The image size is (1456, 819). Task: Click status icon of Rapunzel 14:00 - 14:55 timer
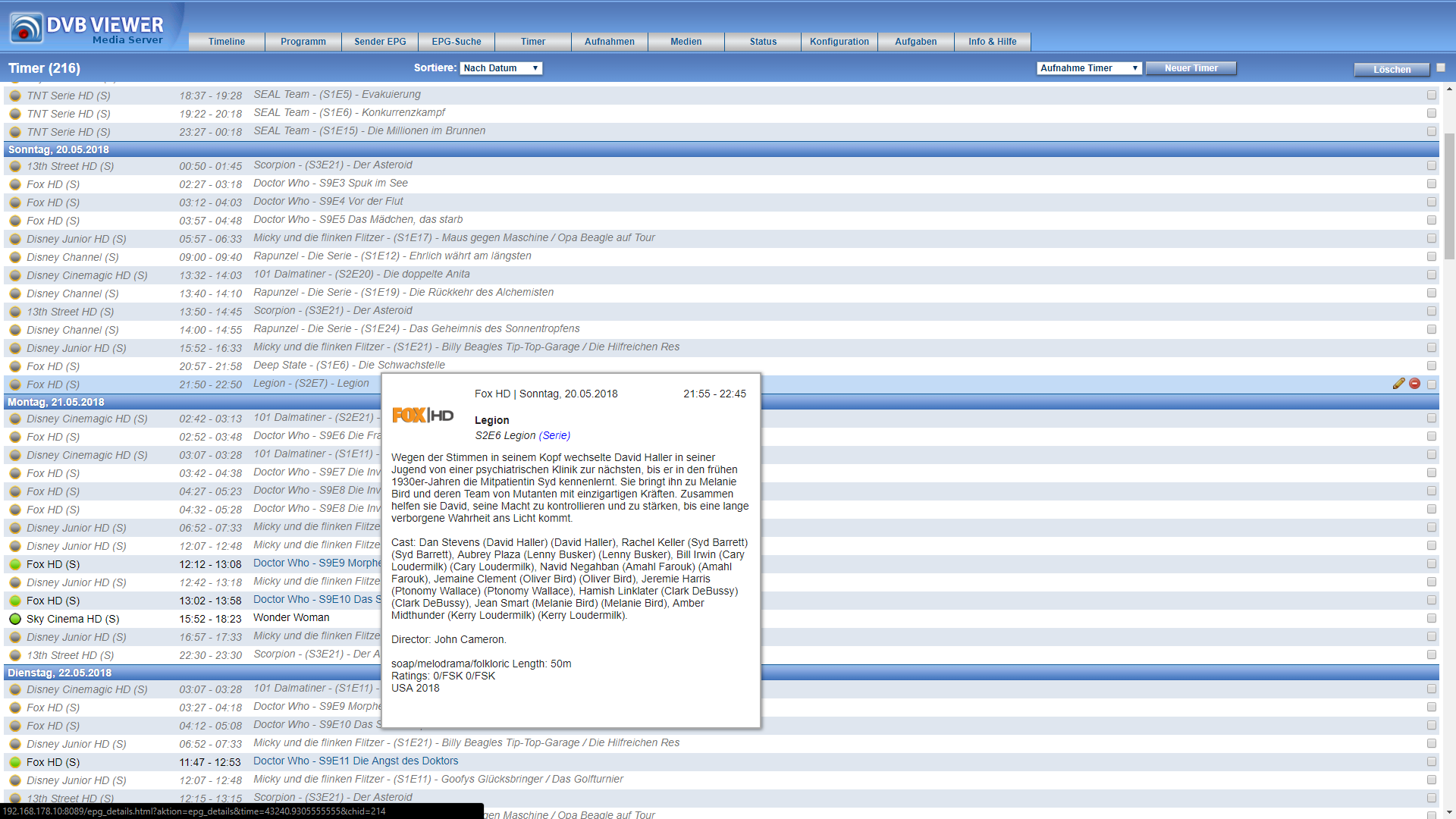[x=15, y=330]
